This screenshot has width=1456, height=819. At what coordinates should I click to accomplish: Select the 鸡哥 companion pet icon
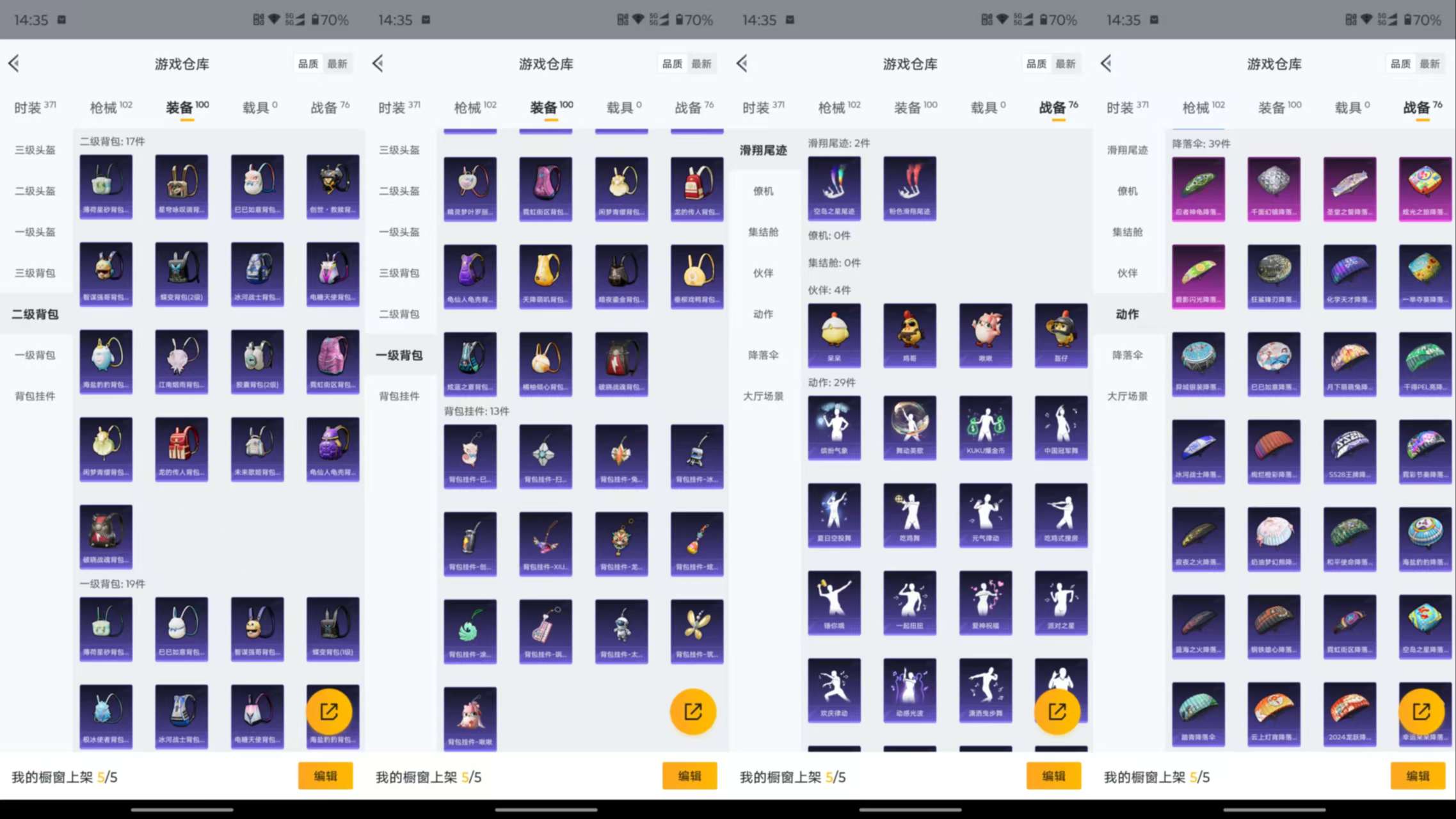[x=909, y=334]
